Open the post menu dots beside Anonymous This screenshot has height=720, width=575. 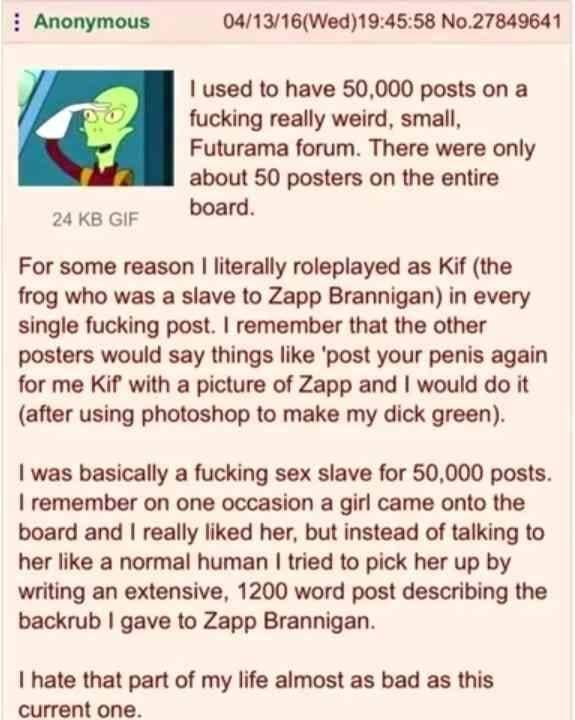click(17, 22)
